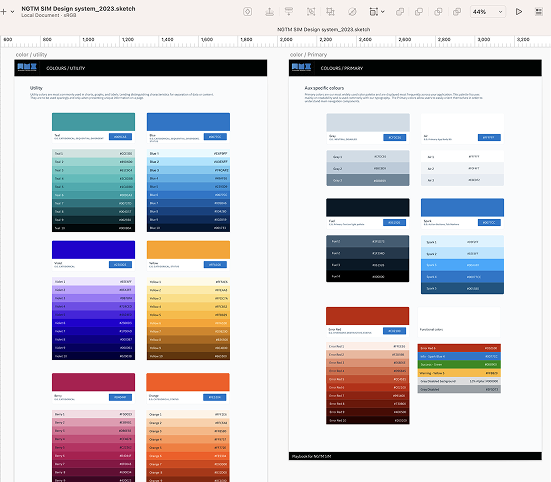Select the large Gray primary swatch
551x482 pixels.
point(368,123)
